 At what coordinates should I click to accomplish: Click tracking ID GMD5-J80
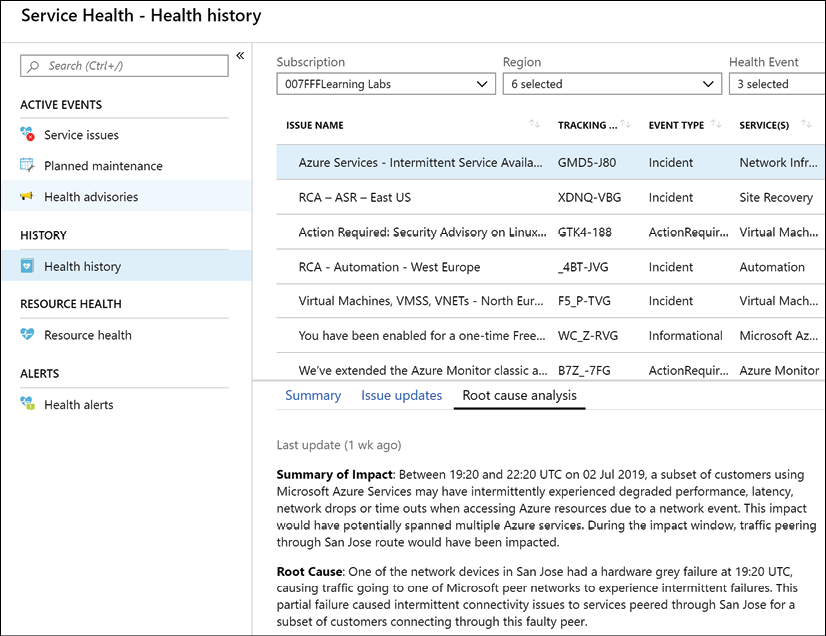[587, 162]
